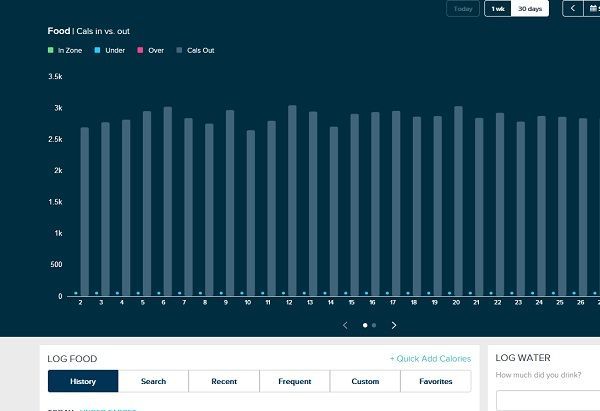600x411 pixels.
Task: Click the Under blue legend swatch
Action: (x=98, y=50)
